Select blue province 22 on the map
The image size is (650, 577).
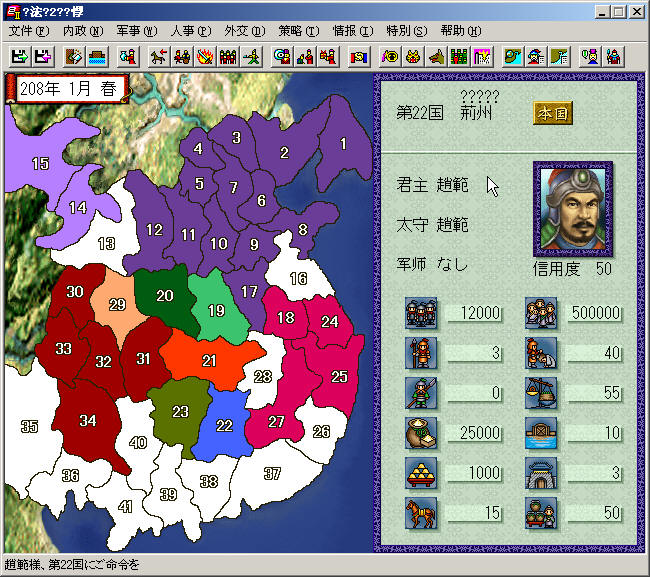click(224, 425)
